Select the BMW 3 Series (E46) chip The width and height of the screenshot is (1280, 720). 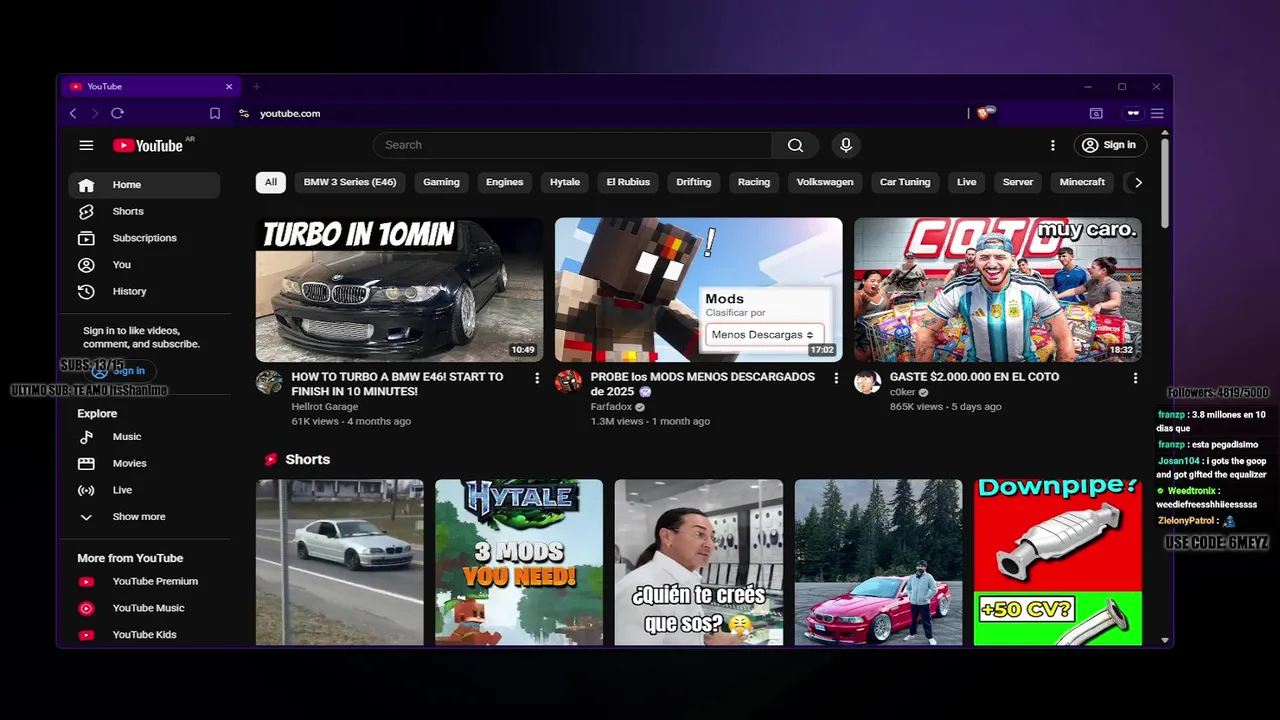tap(350, 182)
